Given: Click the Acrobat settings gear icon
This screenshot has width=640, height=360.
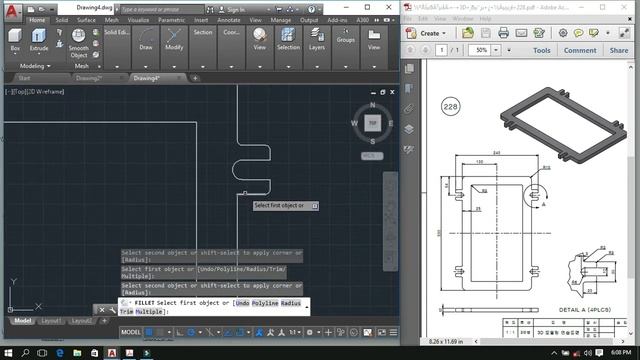Looking at the screenshot, I should pos(563,33).
